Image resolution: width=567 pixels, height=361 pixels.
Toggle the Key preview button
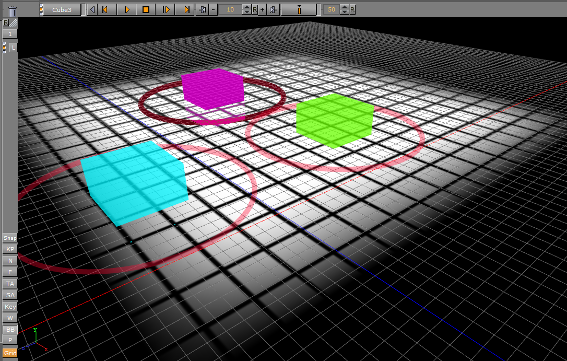10,307
